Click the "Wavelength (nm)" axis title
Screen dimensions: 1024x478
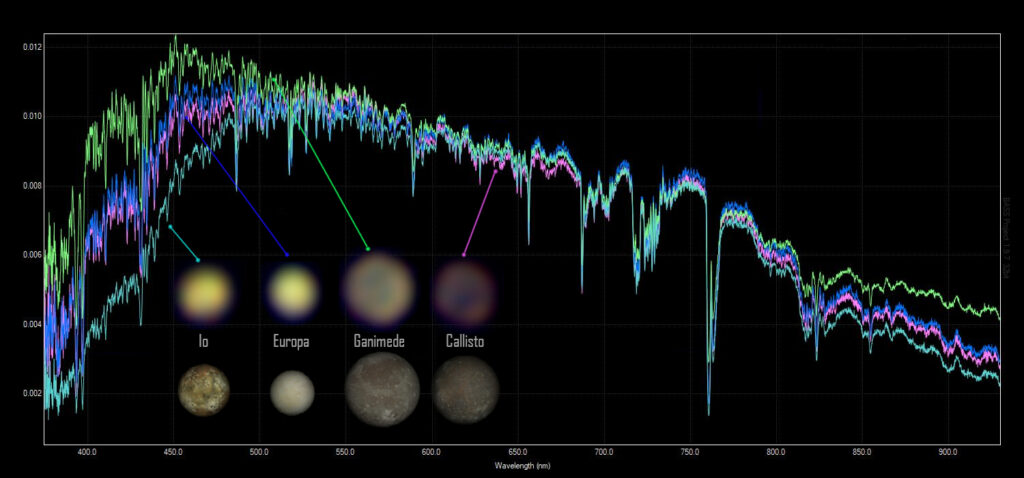coord(522,465)
